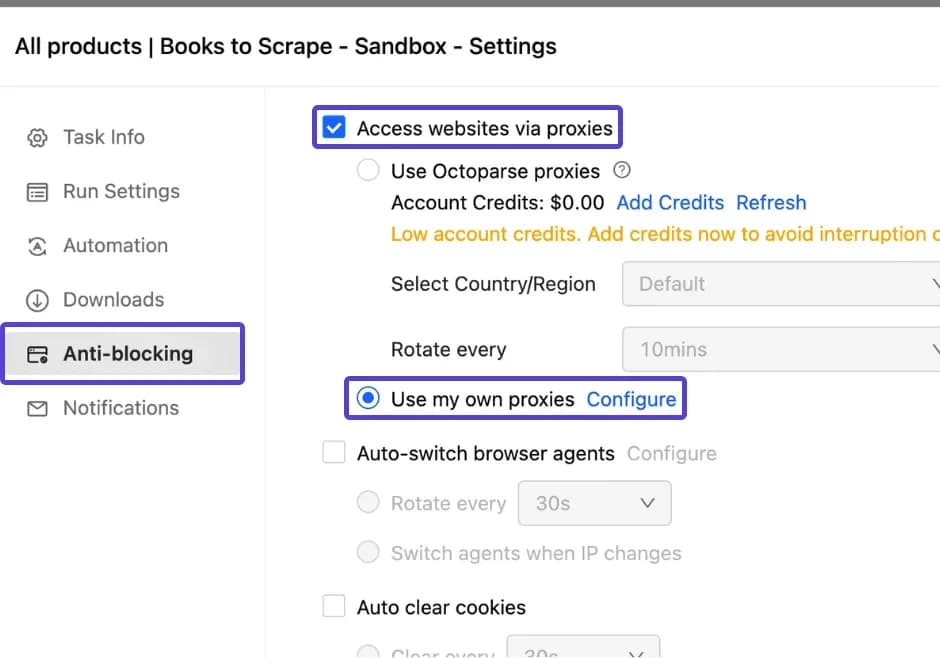This screenshot has height=658, width=940.
Task: Click Refresh next to account credits
Action: [771, 203]
